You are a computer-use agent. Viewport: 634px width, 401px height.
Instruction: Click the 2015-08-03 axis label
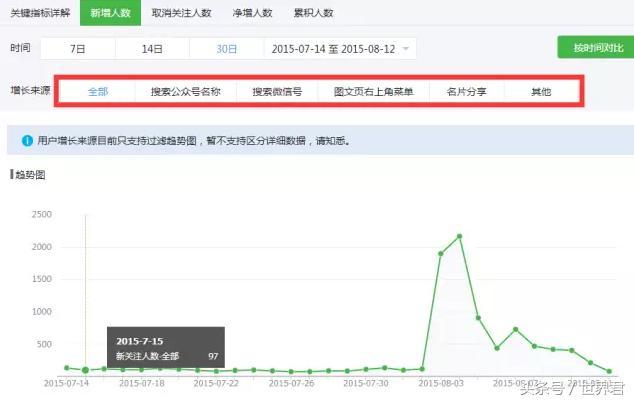click(x=441, y=383)
